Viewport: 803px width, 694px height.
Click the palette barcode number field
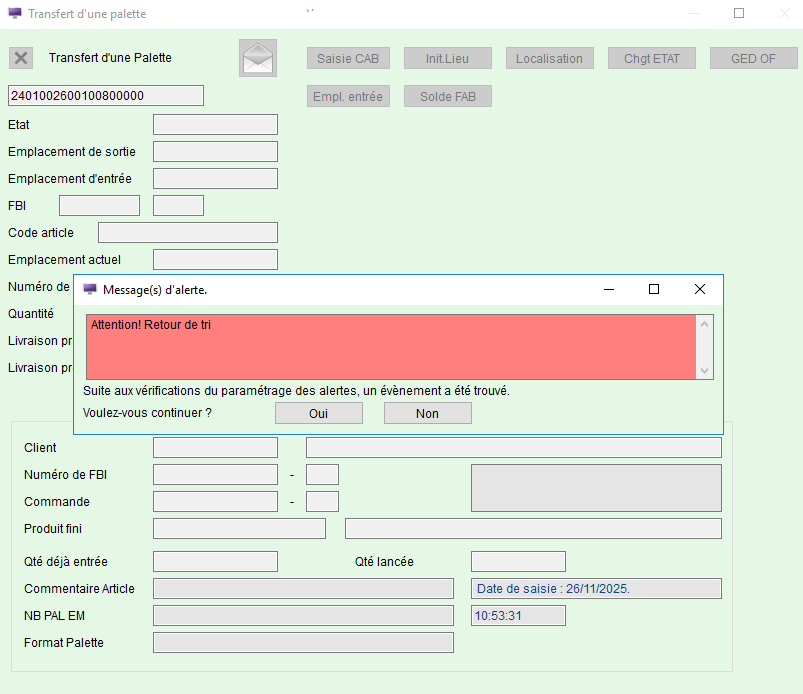[x=106, y=96]
